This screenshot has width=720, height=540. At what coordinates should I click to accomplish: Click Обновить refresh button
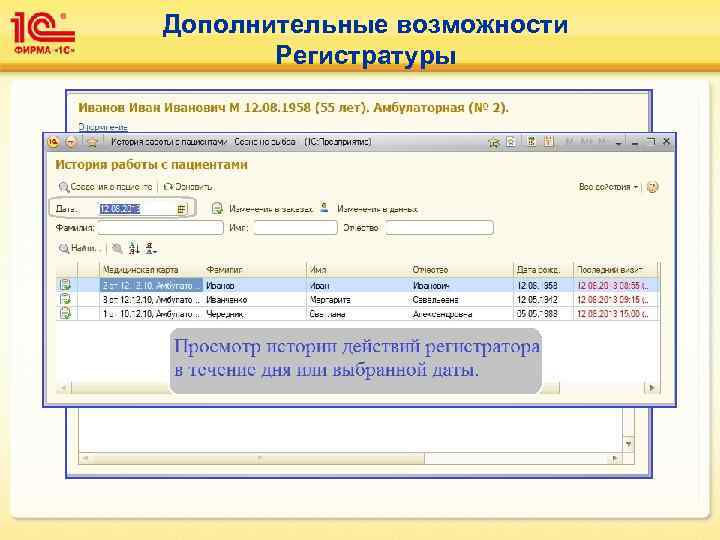[x=188, y=187]
